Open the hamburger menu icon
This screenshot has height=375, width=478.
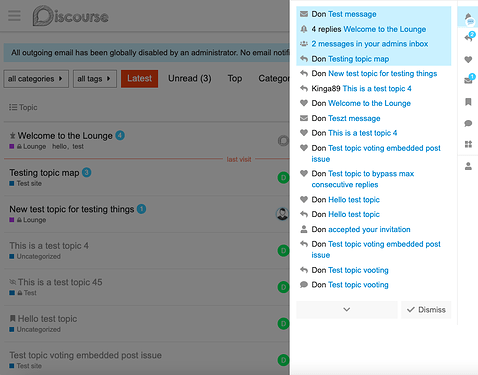click(14, 16)
